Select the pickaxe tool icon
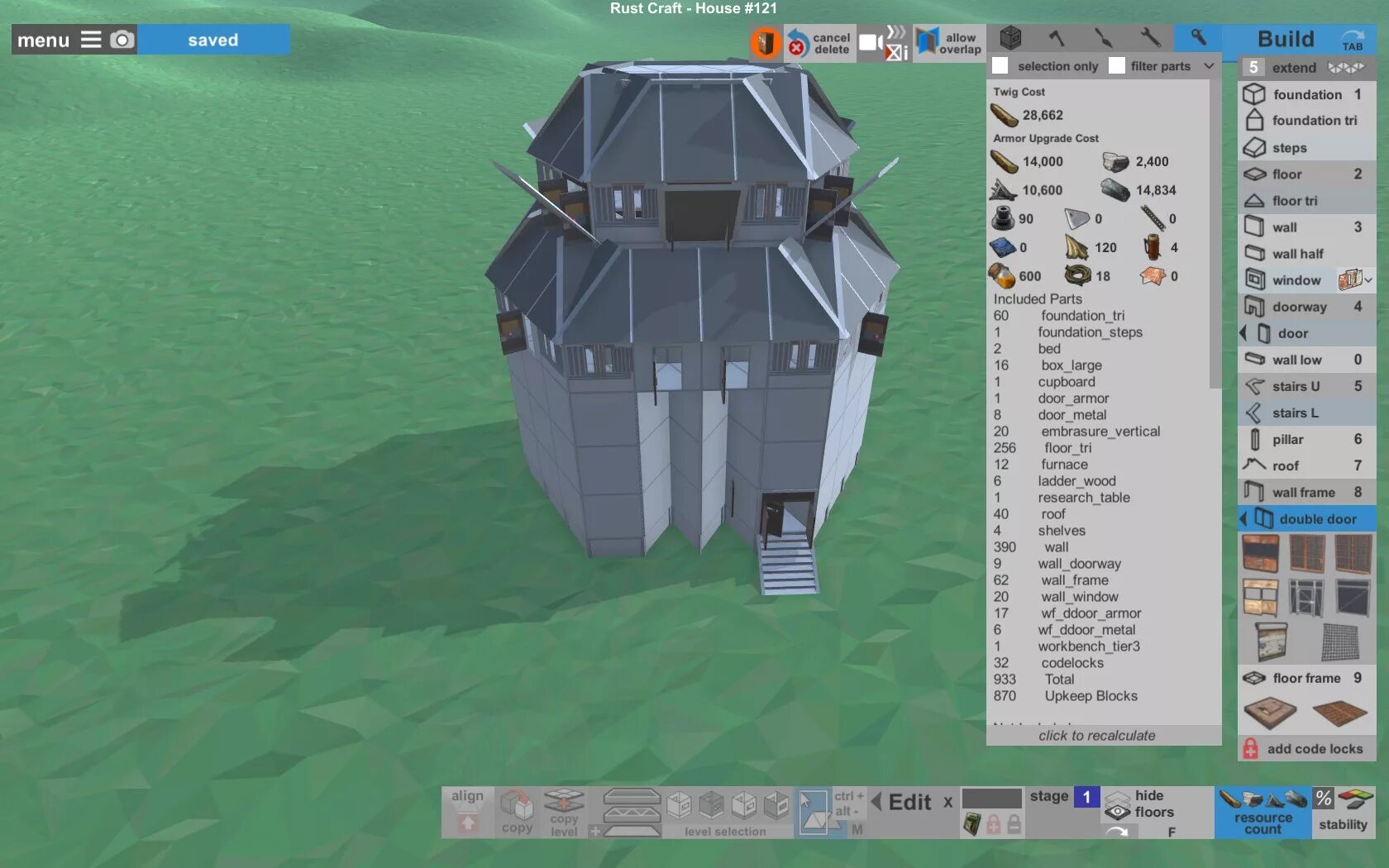Viewport: 1389px width, 868px height. click(1103, 38)
